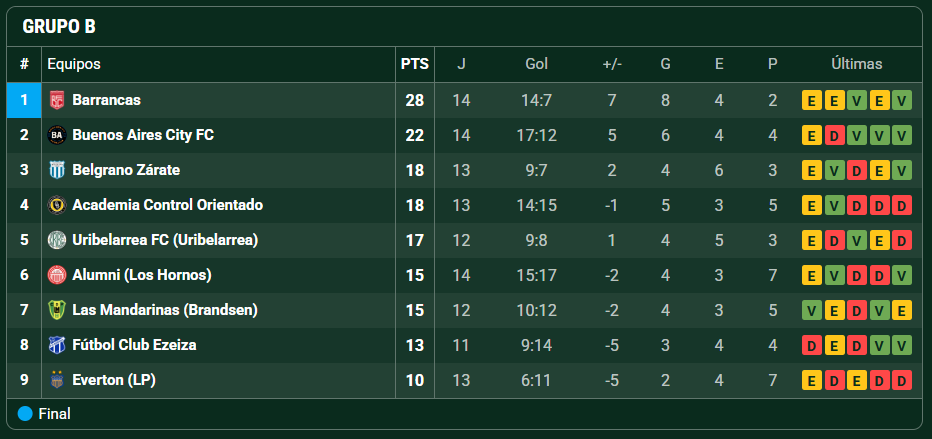932x439 pixels.
Task: Sort the table by the PTS column
Action: pos(415,64)
